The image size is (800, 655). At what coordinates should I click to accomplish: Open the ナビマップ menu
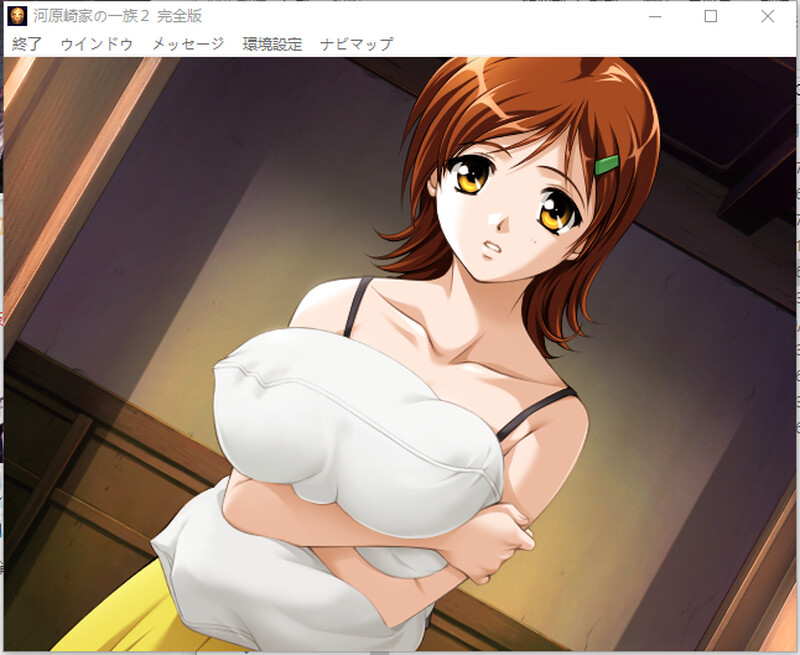click(357, 44)
